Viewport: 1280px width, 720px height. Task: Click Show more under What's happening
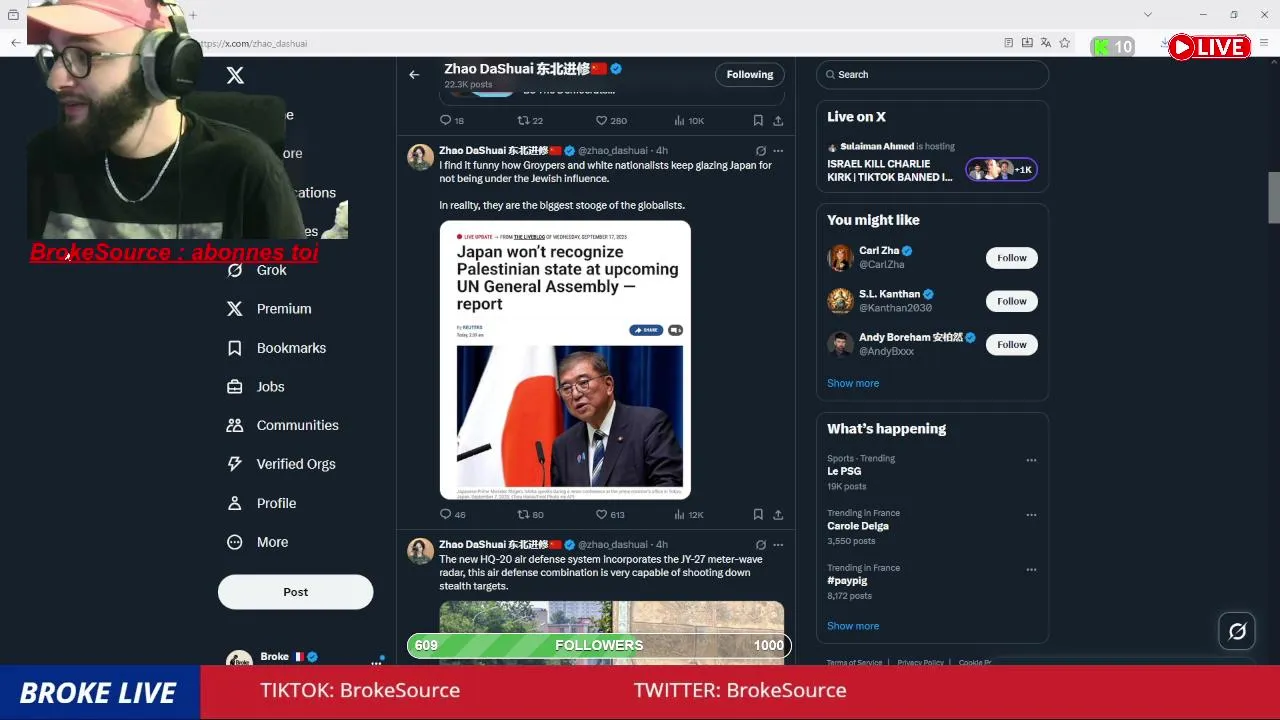coord(853,626)
